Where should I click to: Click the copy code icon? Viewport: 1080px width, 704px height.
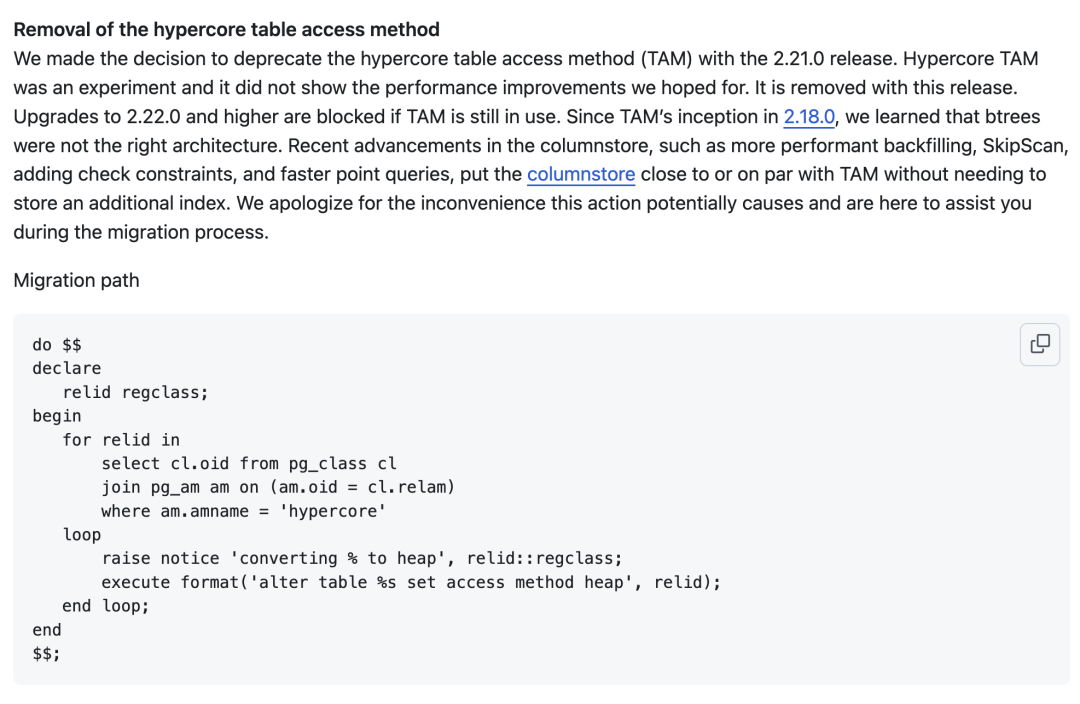coord(1040,344)
